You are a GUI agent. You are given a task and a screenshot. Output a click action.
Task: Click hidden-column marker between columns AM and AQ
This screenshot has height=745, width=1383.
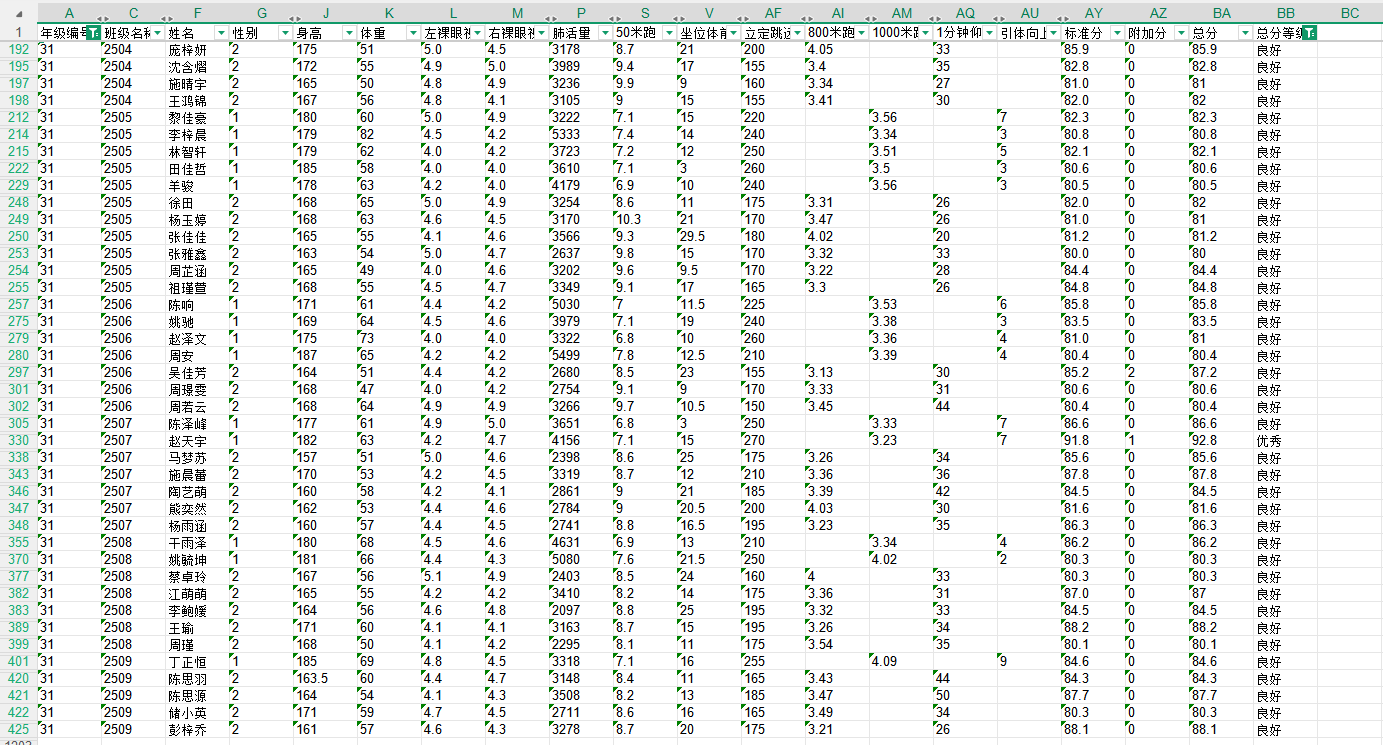(933, 19)
